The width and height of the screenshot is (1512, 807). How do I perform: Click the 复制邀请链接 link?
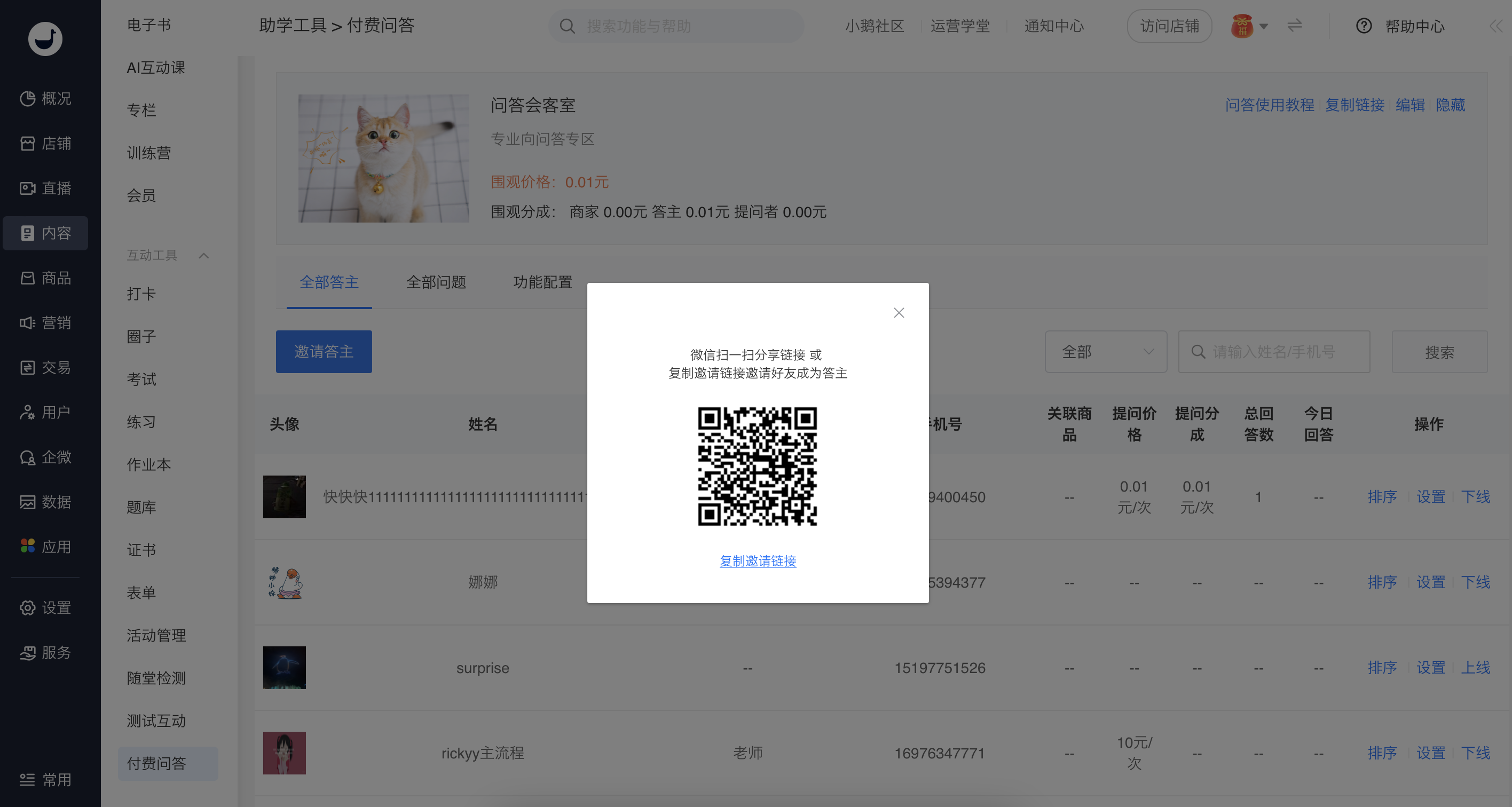tap(758, 561)
